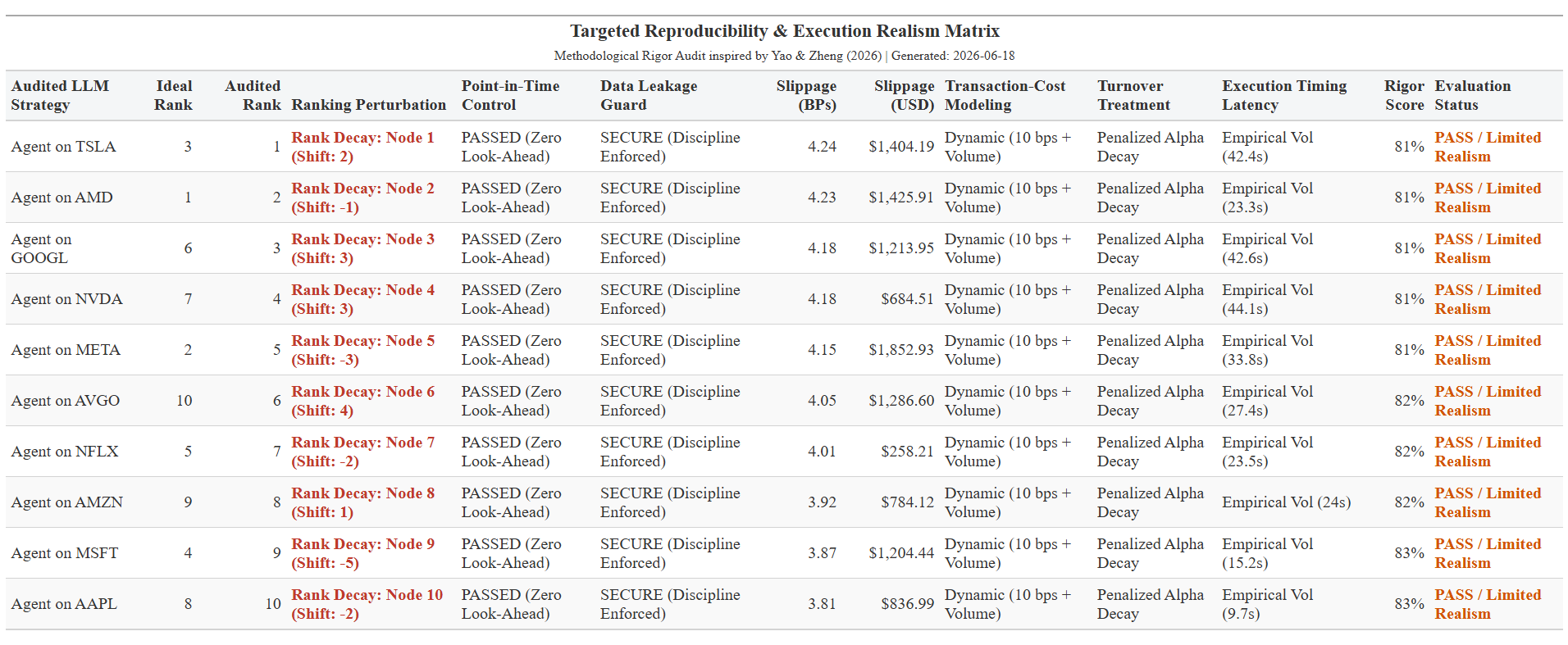Select the 4.05 slippage BPs for AVGO
1568x645 pixels.
(x=822, y=401)
